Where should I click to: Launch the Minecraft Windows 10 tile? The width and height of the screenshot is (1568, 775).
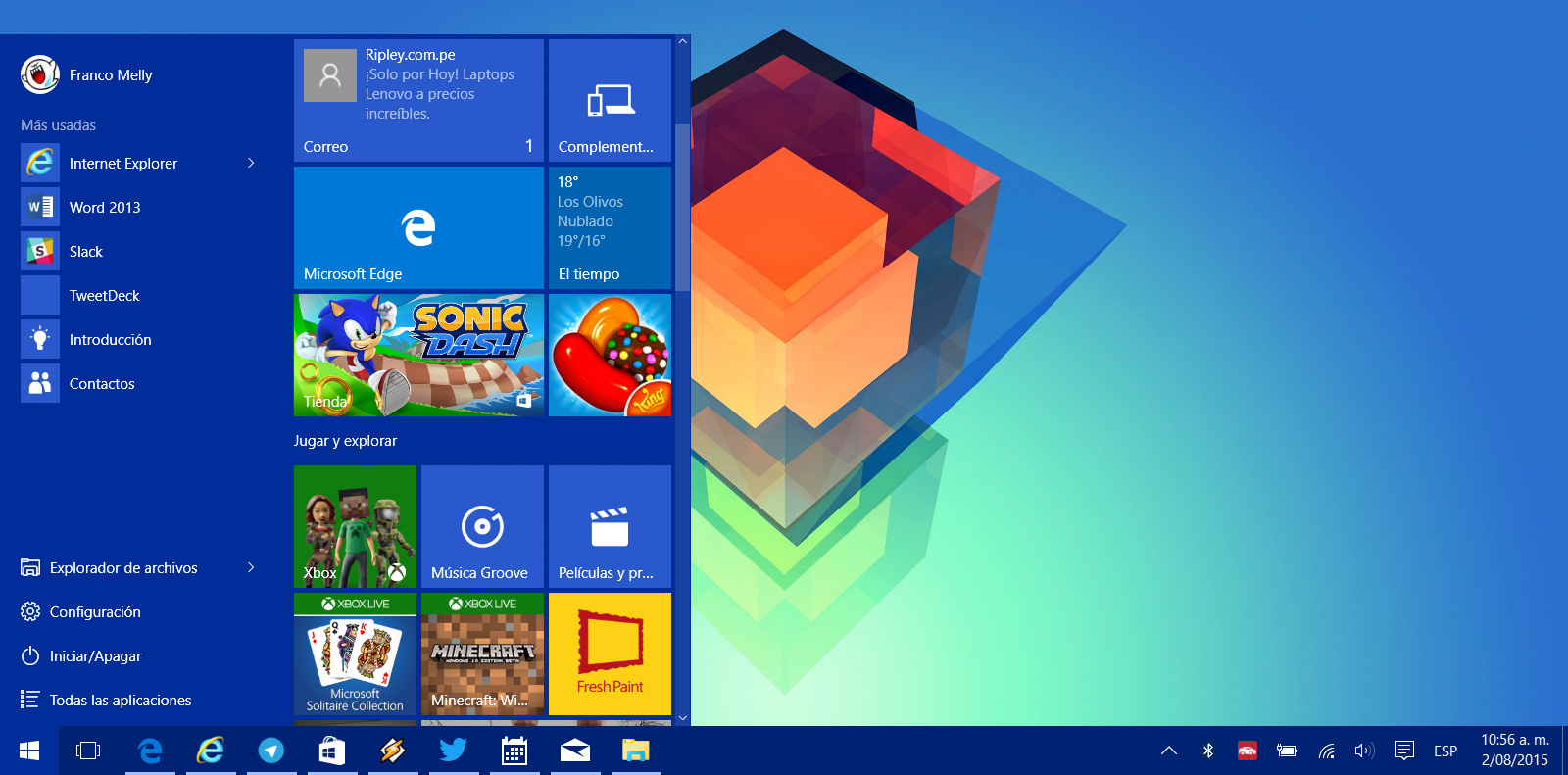pos(482,654)
